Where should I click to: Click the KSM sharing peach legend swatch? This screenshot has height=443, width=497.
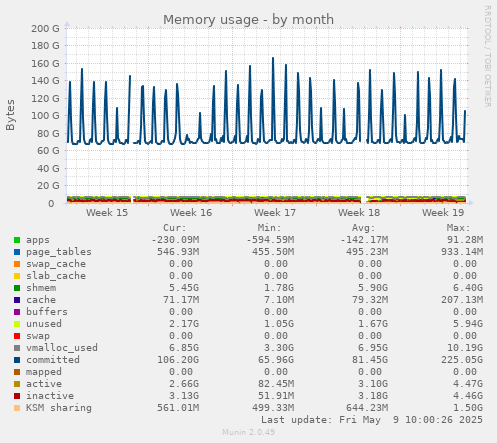pyautogui.click(x=17, y=408)
